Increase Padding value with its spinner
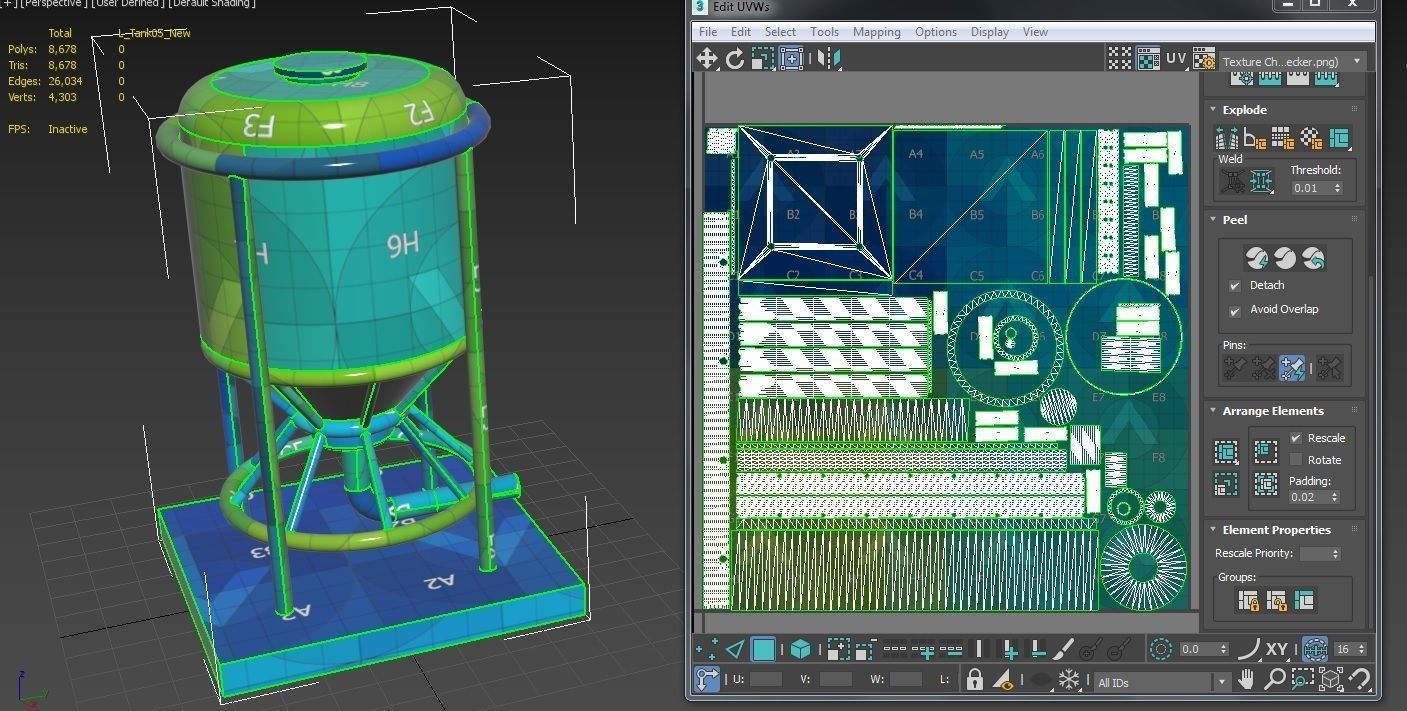Image resolution: width=1407 pixels, height=711 pixels. click(1335, 493)
